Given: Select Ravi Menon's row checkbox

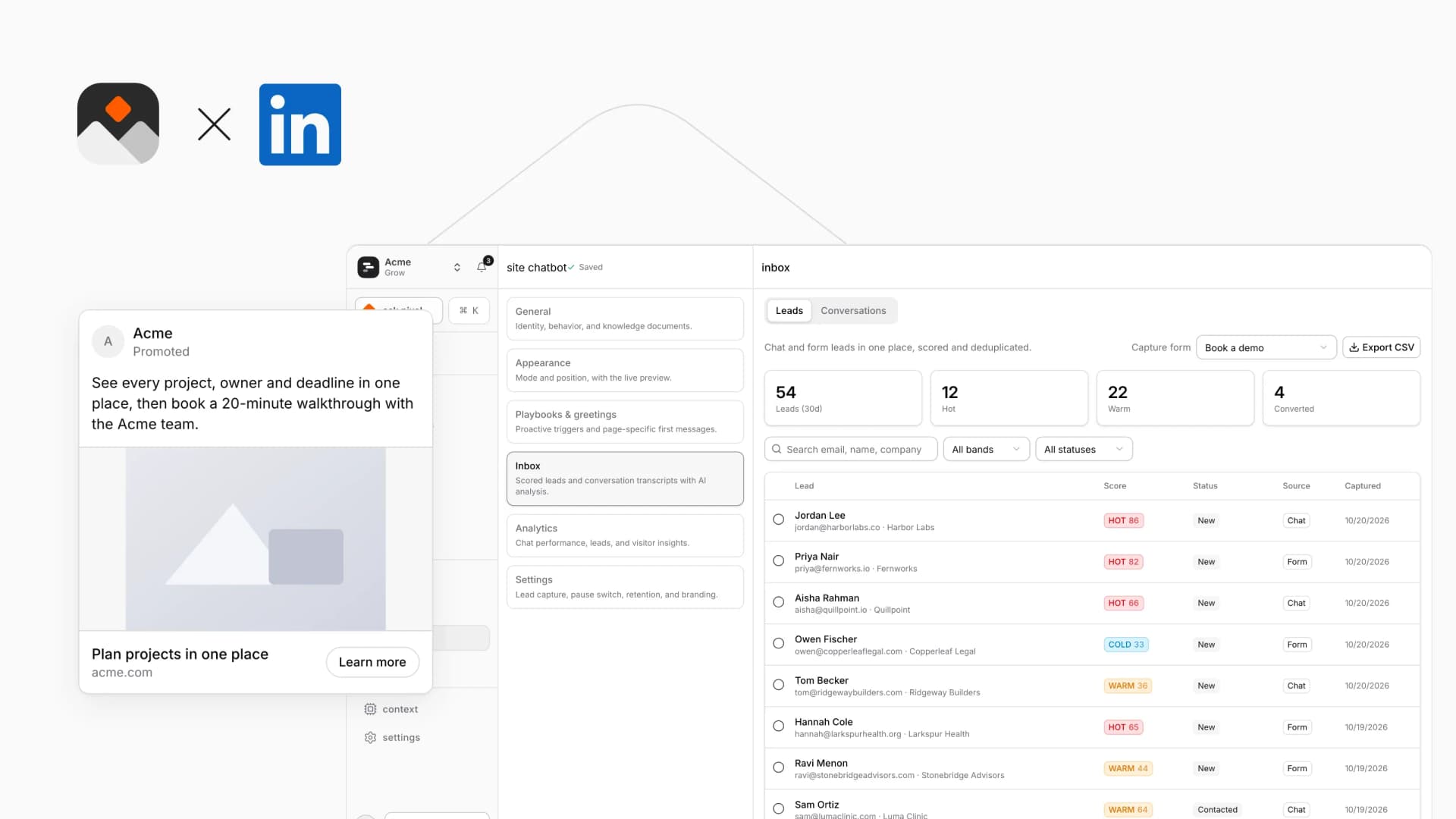Looking at the screenshot, I should click(x=778, y=767).
